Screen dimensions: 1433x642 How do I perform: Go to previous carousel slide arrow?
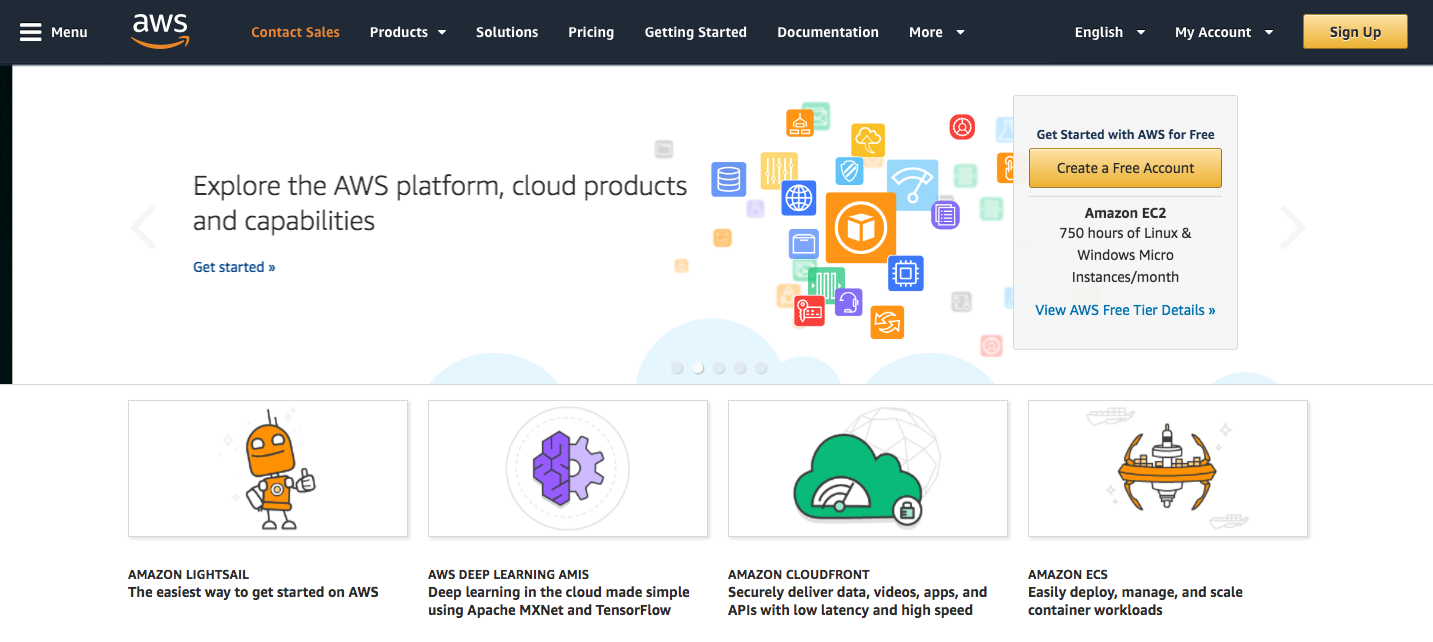pyautogui.click(x=144, y=227)
